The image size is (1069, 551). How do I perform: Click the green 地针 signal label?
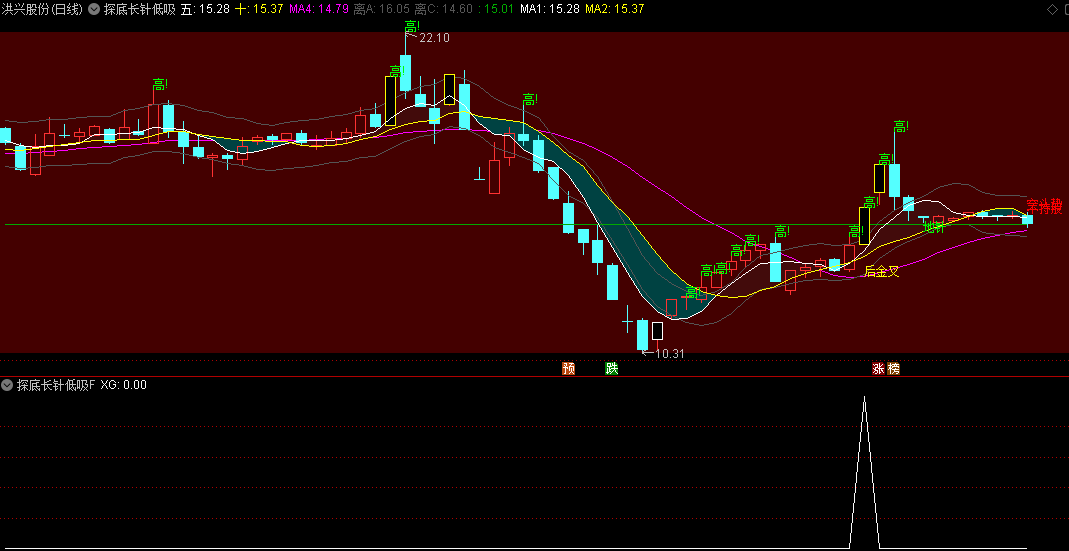click(934, 227)
